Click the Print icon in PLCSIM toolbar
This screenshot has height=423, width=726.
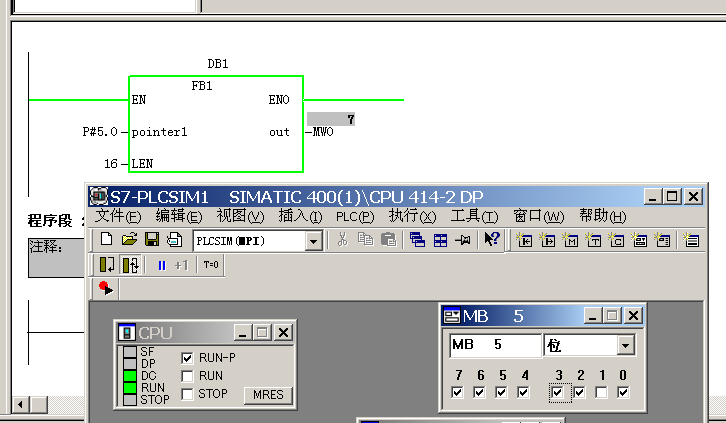click(175, 239)
